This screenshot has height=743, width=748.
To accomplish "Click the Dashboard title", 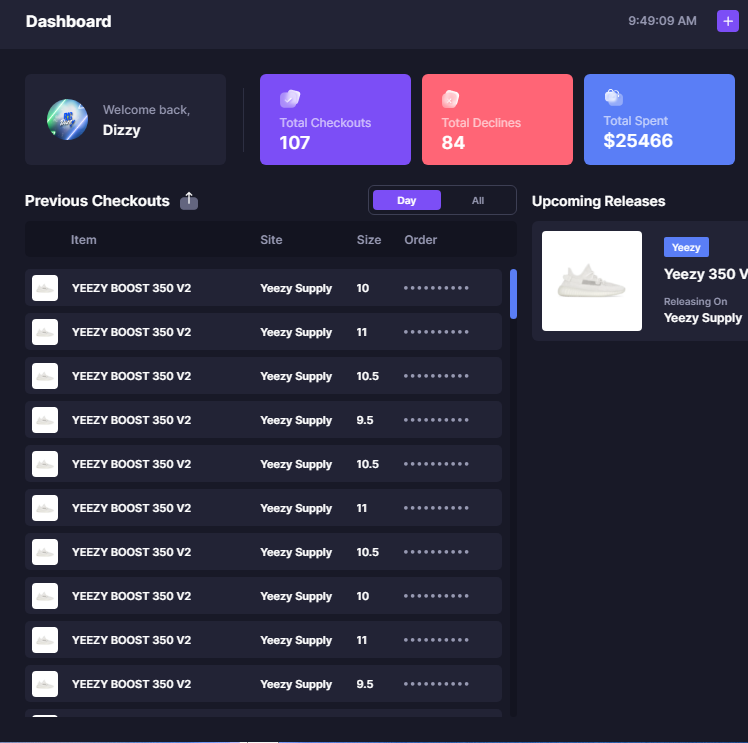I will pos(68,21).
